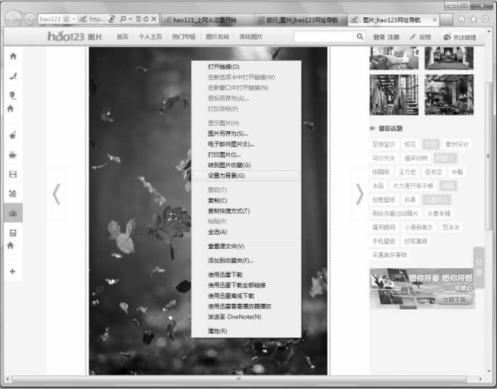Click the 手机壁纸 topic tag
The image size is (497, 389).
[x=384, y=241]
